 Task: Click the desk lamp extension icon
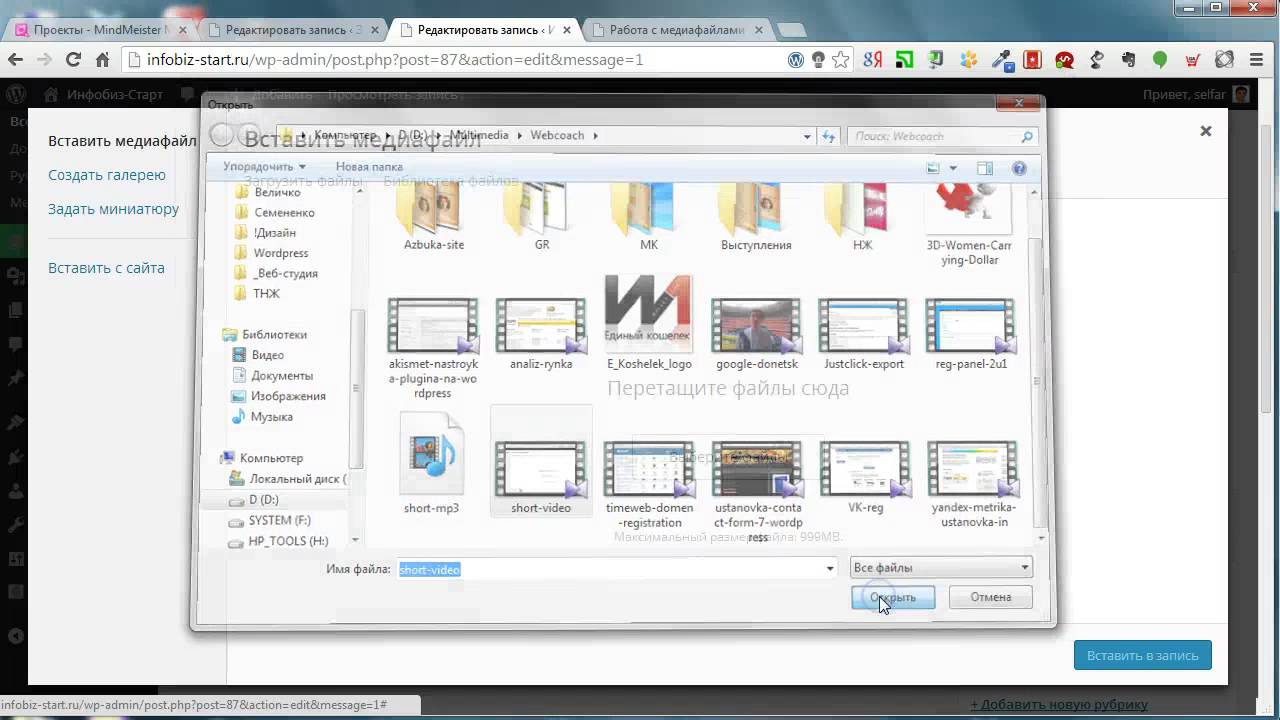click(x=1096, y=60)
